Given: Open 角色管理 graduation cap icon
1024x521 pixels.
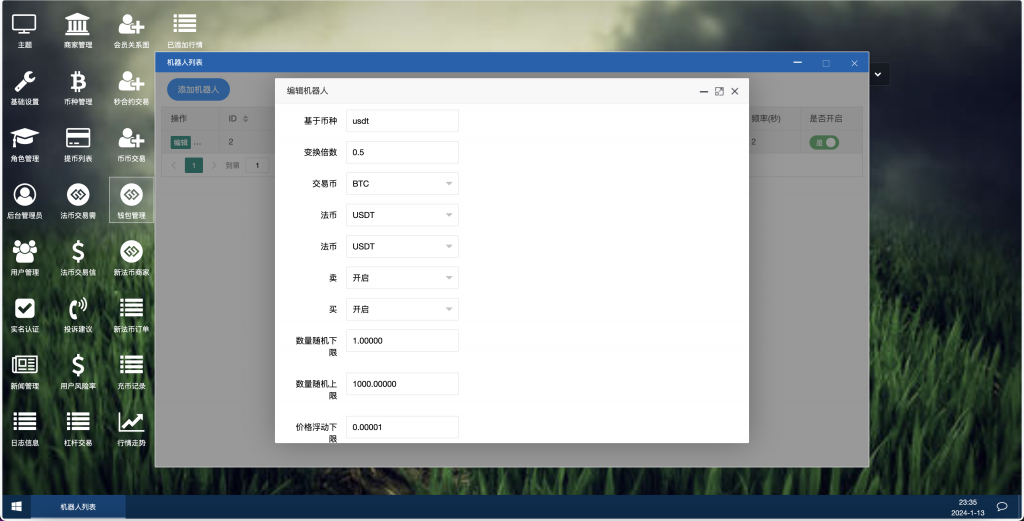Looking at the screenshot, I should pyautogui.click(x=25, y=143).
